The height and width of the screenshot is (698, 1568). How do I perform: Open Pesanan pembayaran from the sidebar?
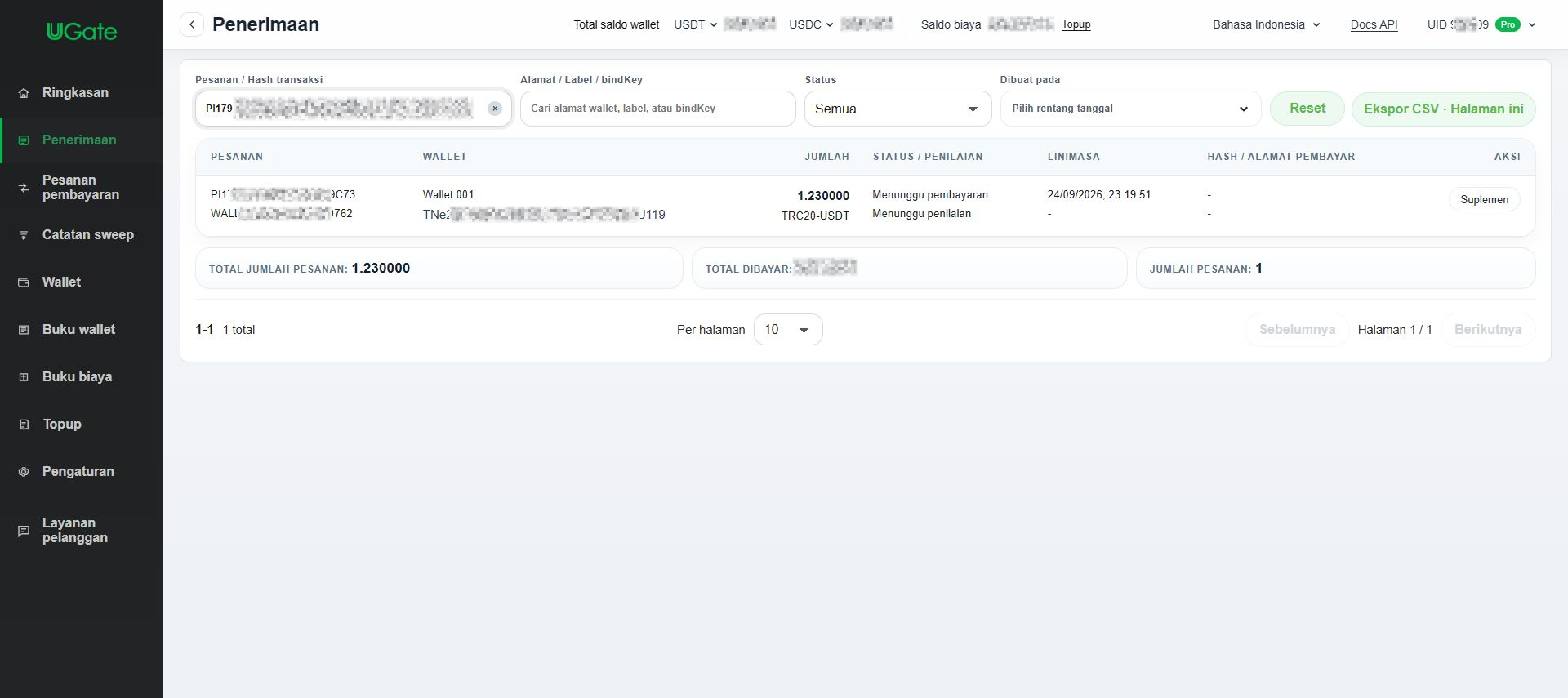tap(81, 187)
